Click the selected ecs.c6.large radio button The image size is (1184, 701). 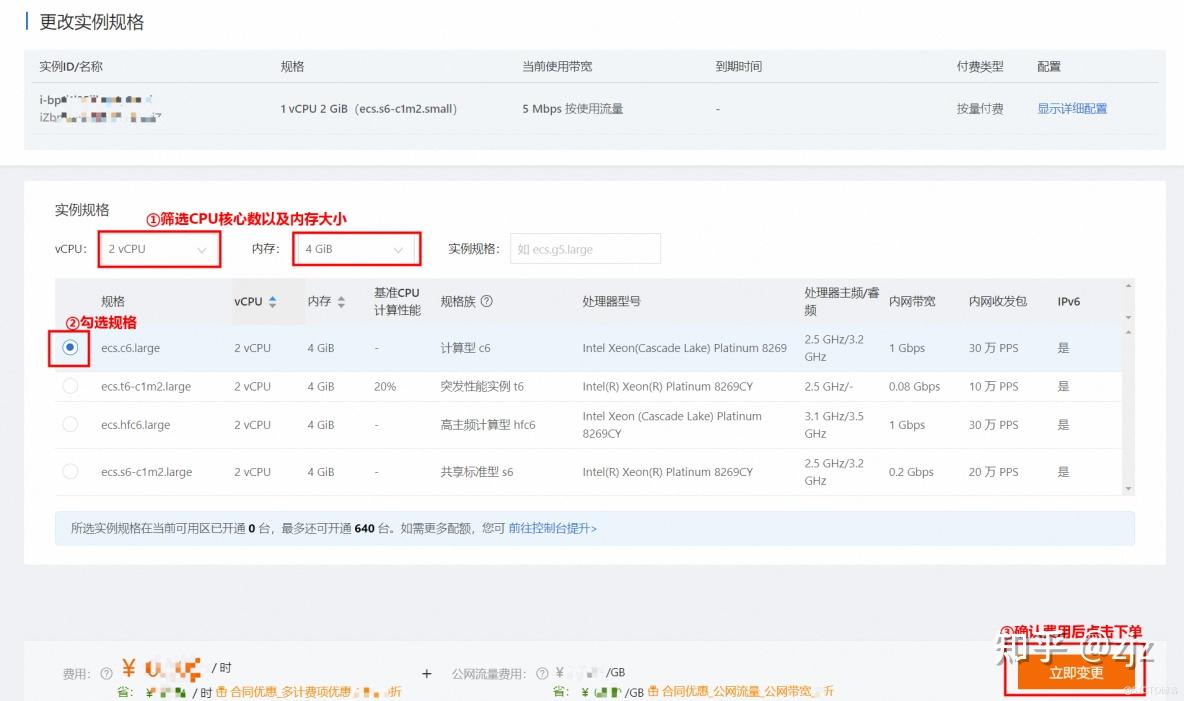[69, 348]
